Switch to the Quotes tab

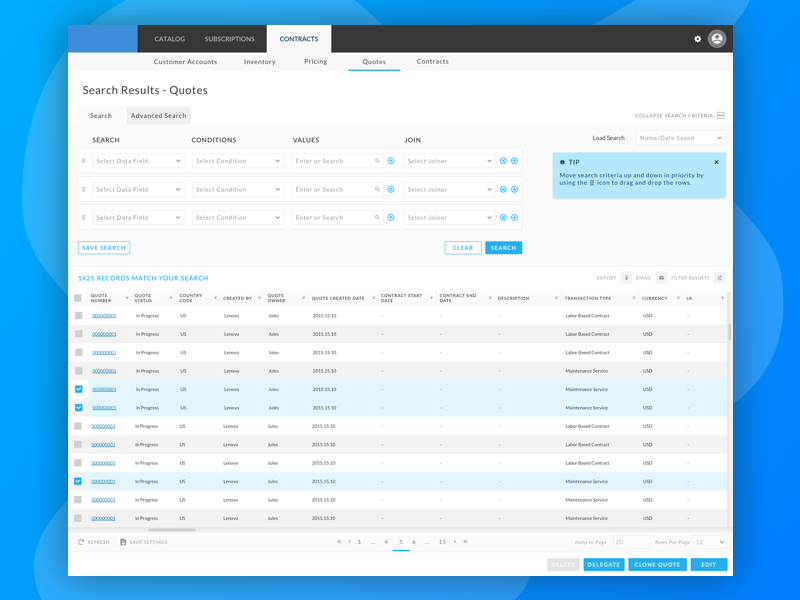[373, 61]
